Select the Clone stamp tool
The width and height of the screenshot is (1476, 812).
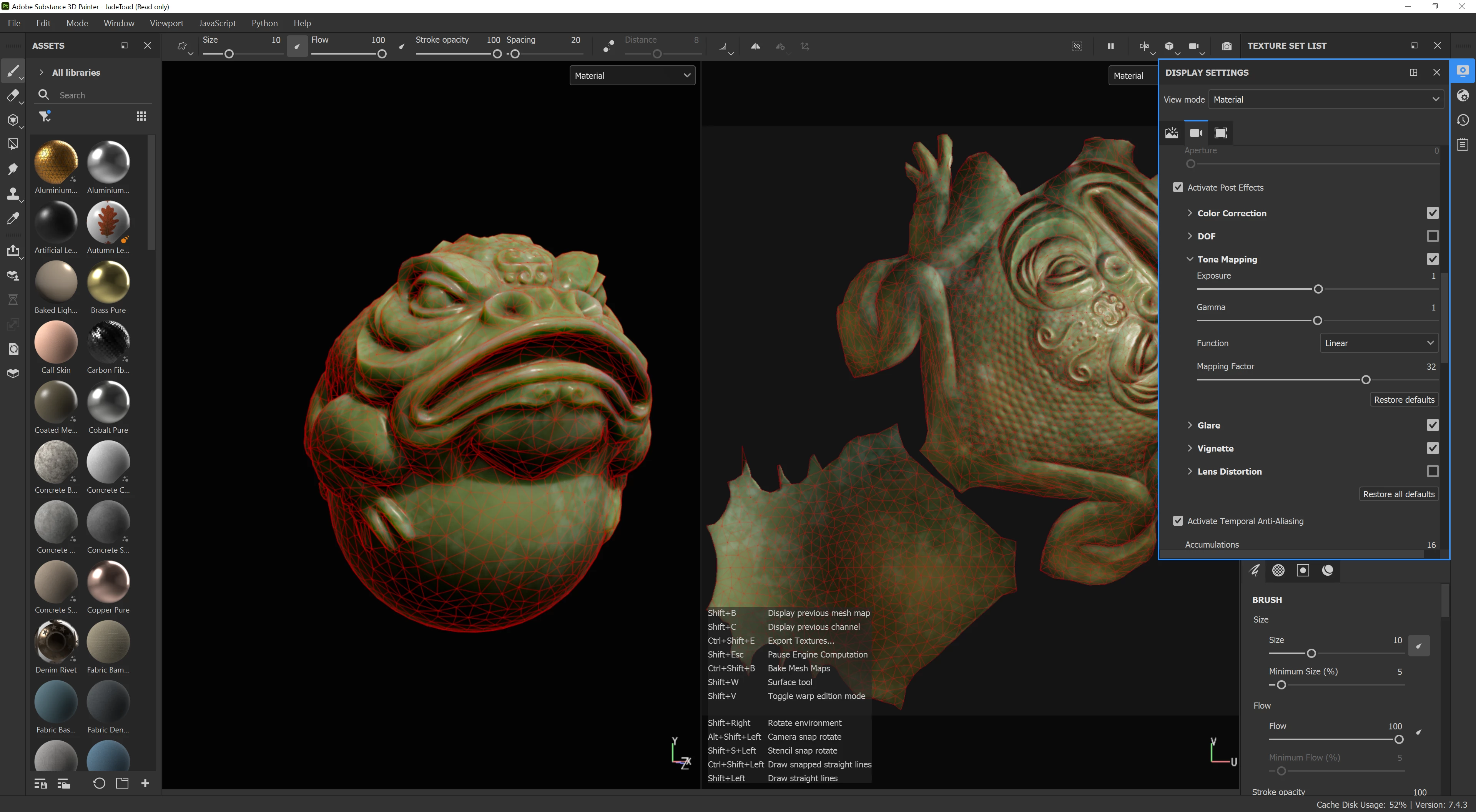pyautogui.click(x=13, y=194)
